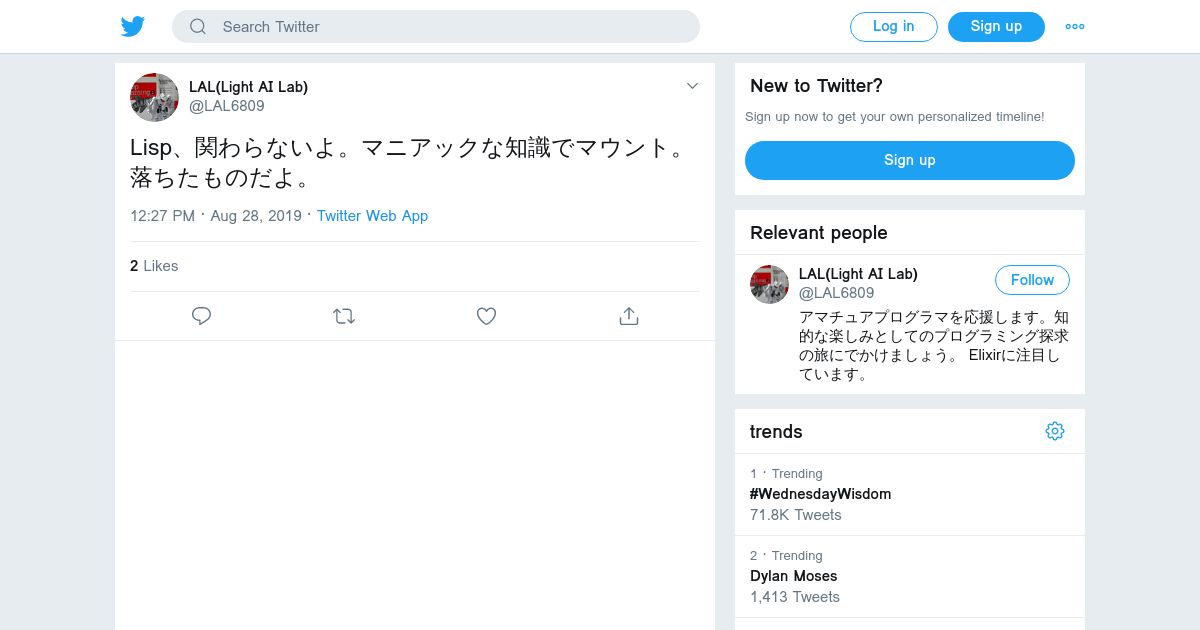Viewport: 1200px width, 630px height.
Task: Follow LAL(Light AI Lab)
Action: (x=1032, y=280)
